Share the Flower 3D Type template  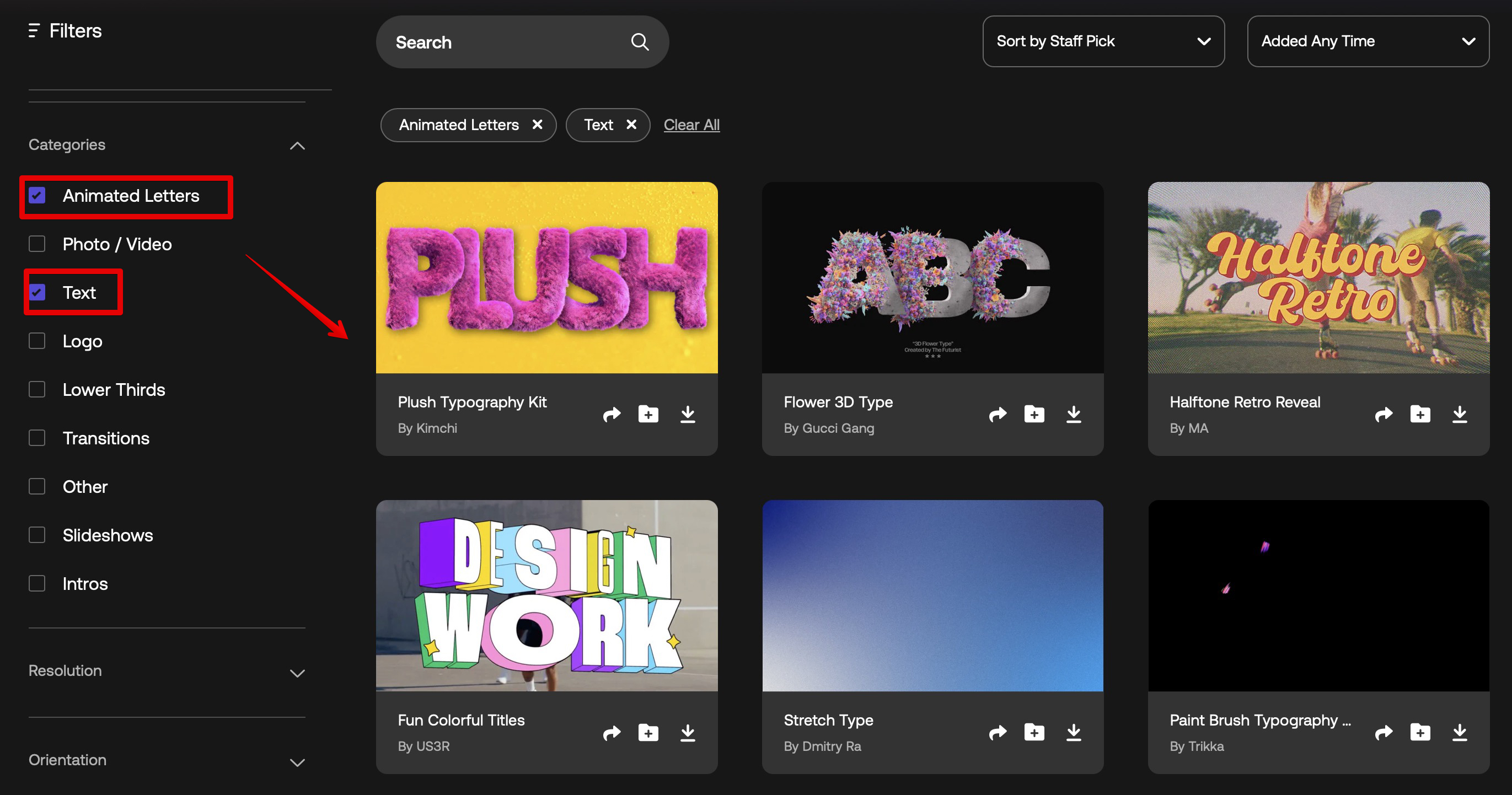point(997,414)
